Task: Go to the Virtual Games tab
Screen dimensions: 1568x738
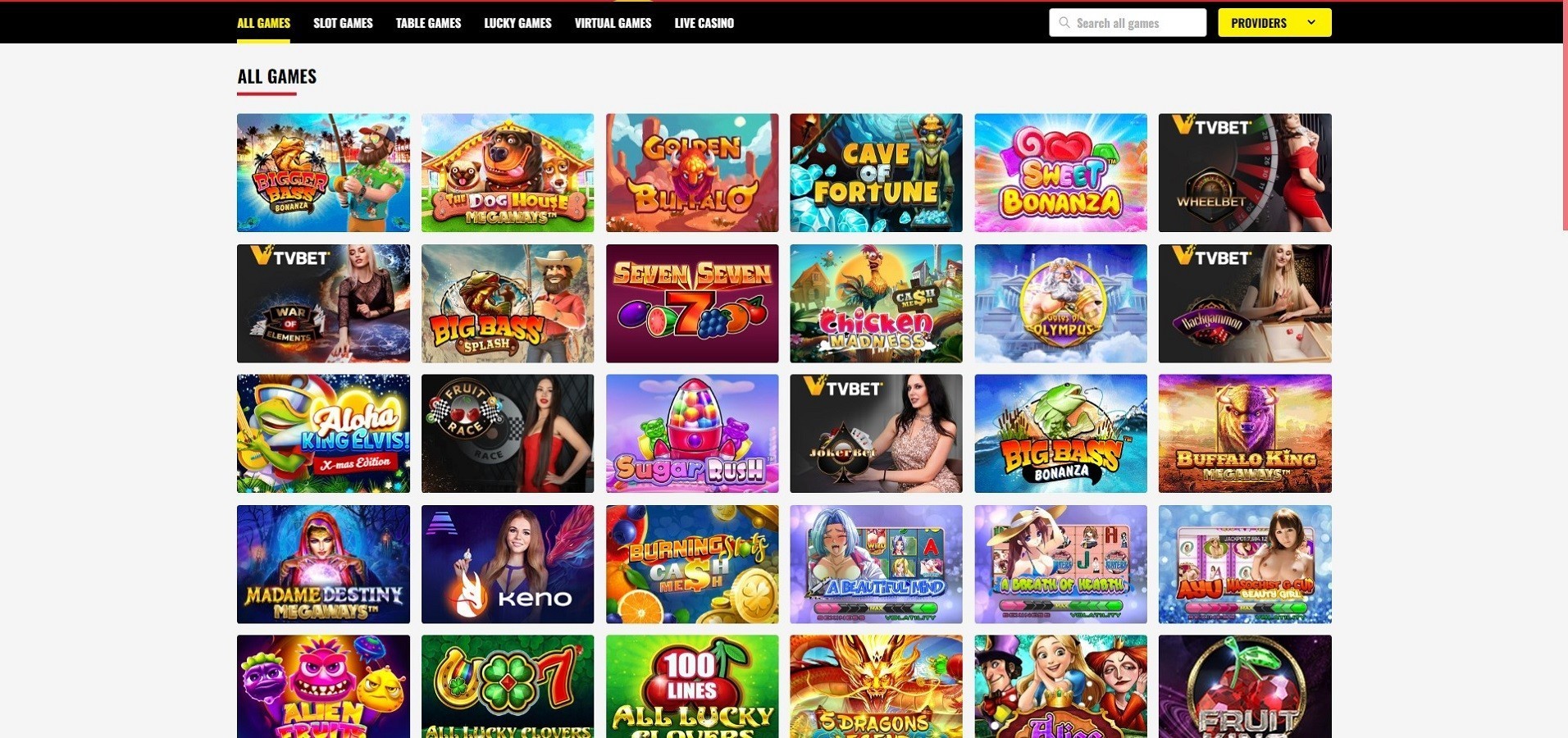Action: (613, 23)
